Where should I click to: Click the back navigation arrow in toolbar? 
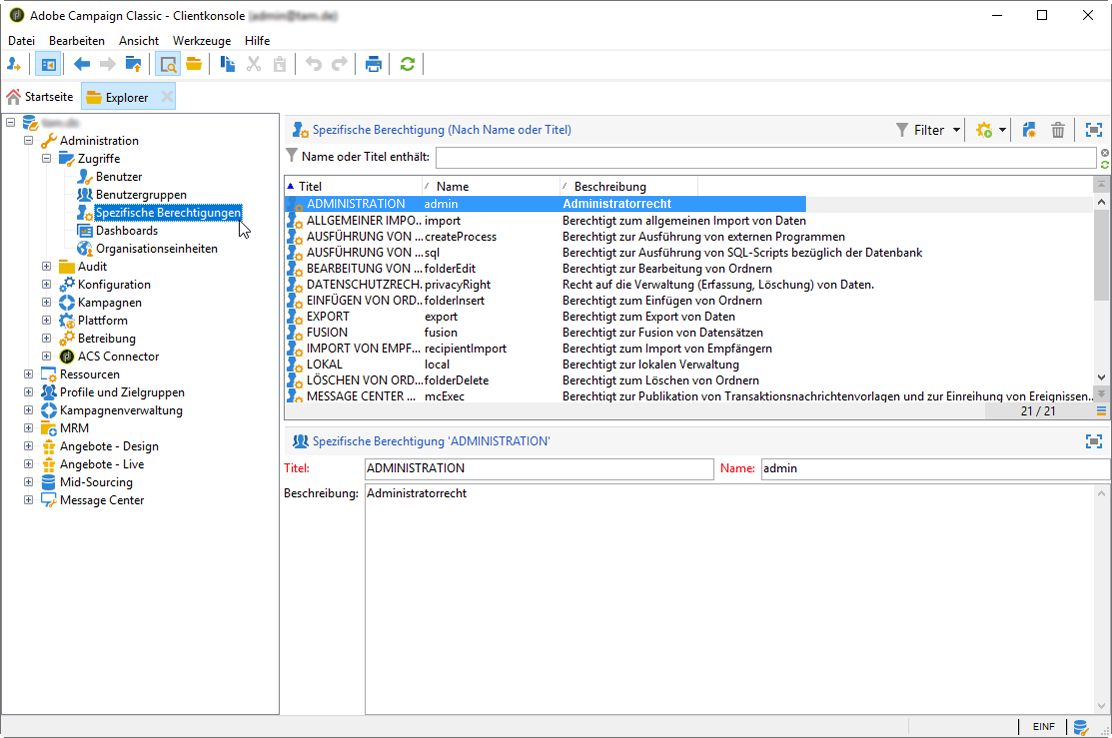click(82, 65)
